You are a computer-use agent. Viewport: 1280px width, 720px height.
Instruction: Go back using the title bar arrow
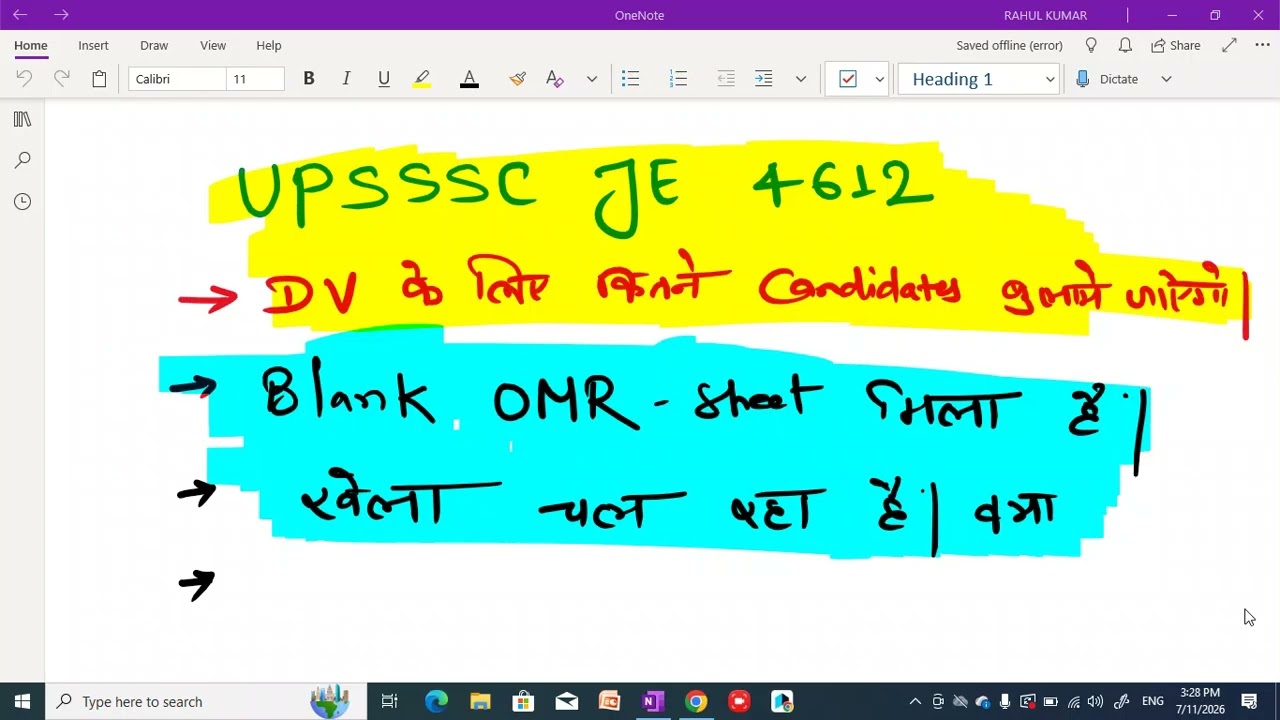[19, 15]
